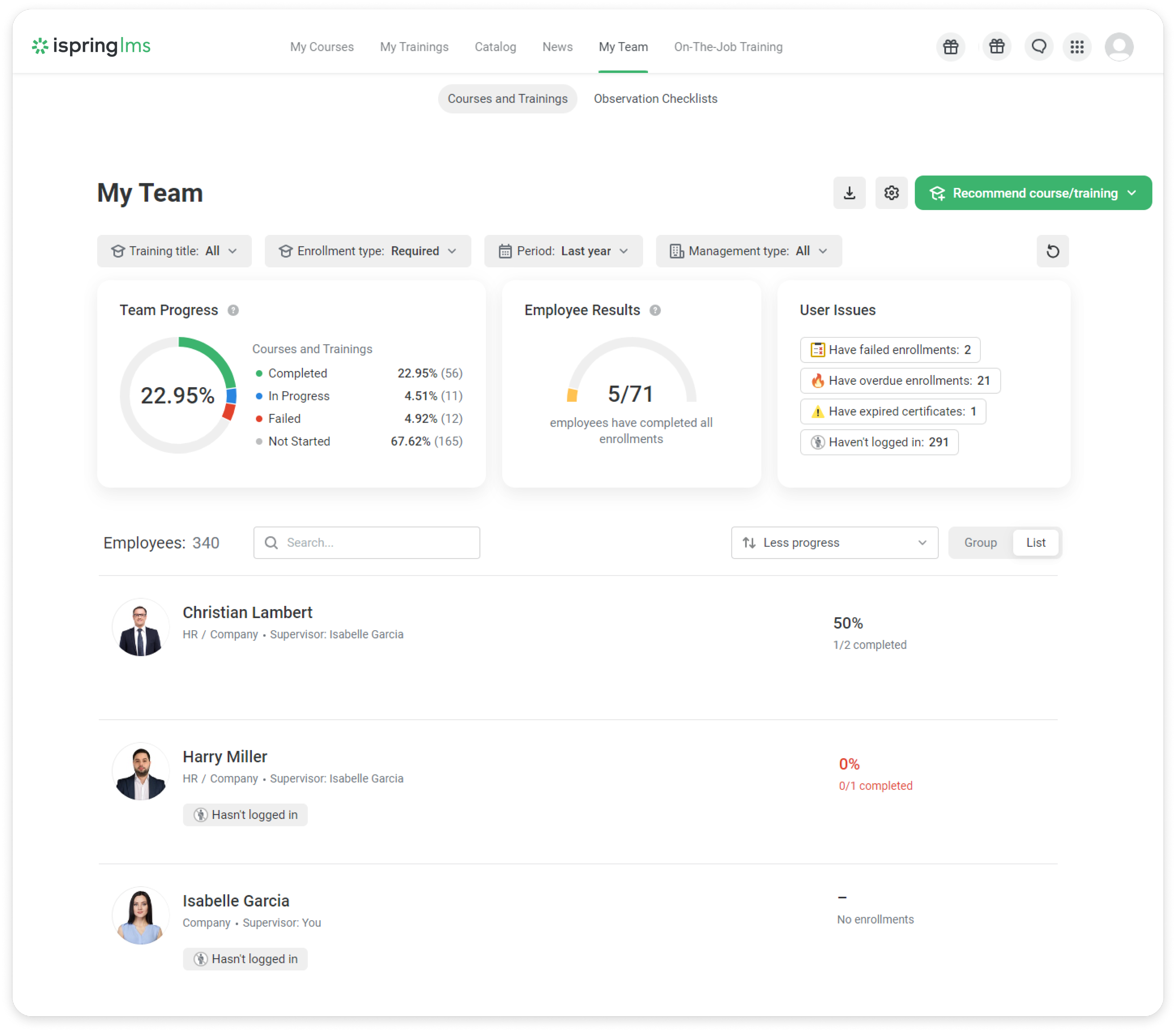Select the Observation Checklists view

click(655, 99)
